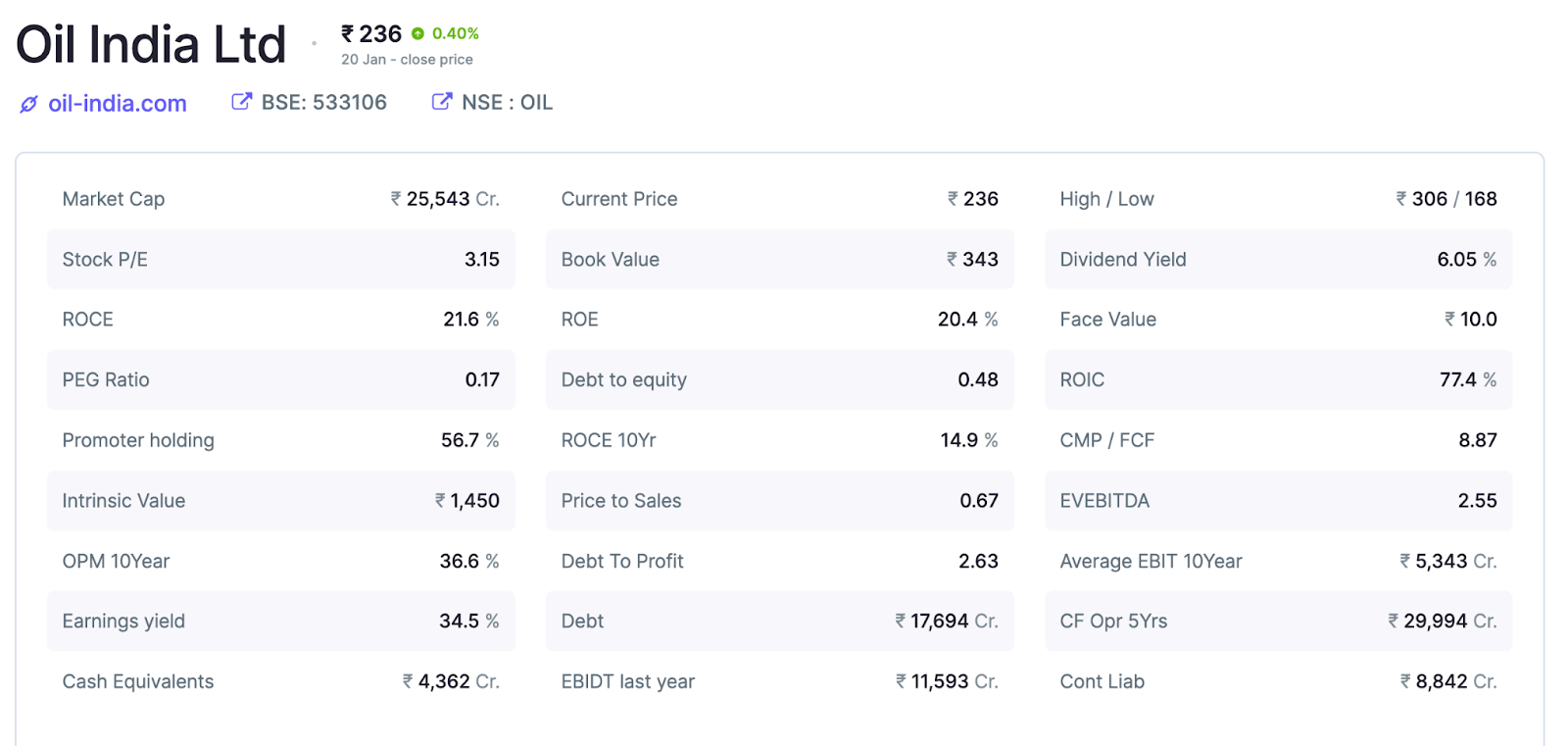The width and height of the screenshot is (1568, 746).
Task: Select the Cash Equivalents value 4,362 Cr.
Action: click(451, 682)
